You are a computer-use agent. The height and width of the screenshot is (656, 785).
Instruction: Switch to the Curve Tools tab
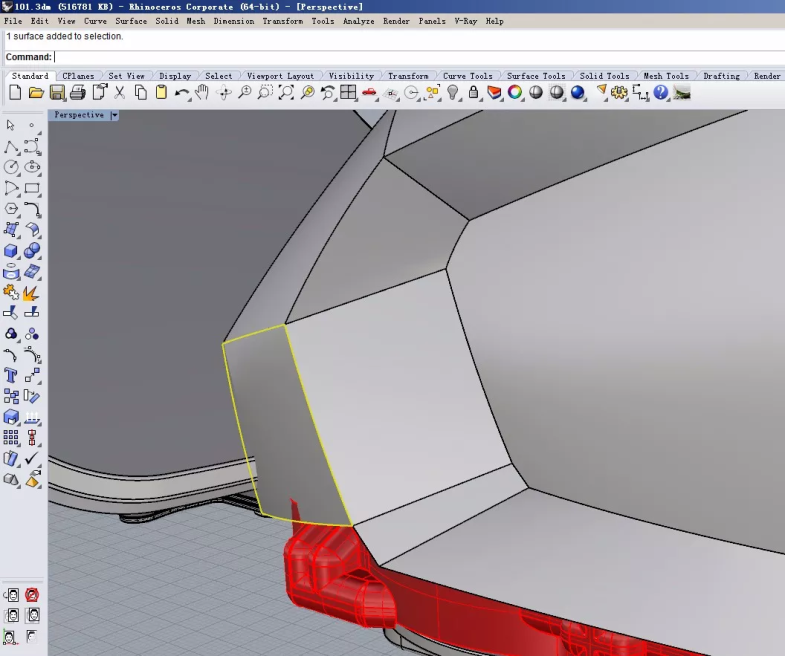point(467,76)
